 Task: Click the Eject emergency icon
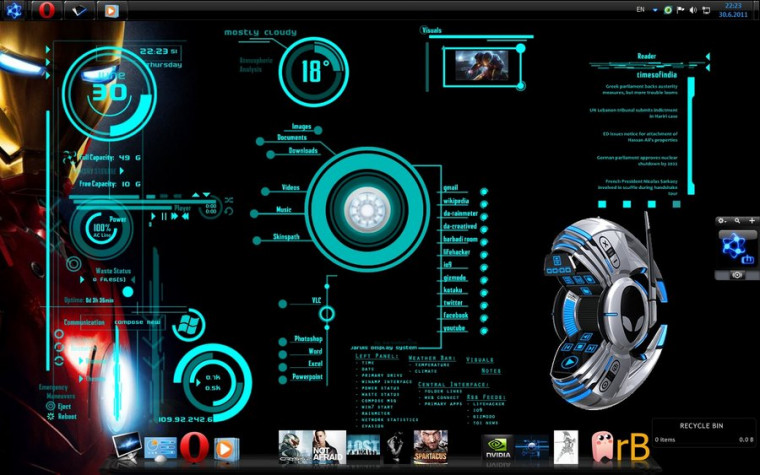tap(50, 406)
